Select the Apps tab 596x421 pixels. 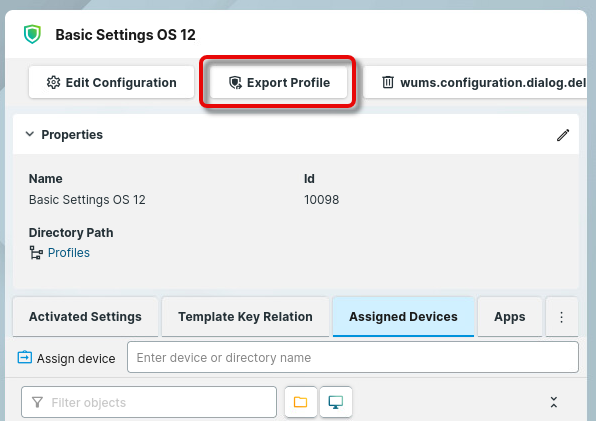click(x=510, y=317)
